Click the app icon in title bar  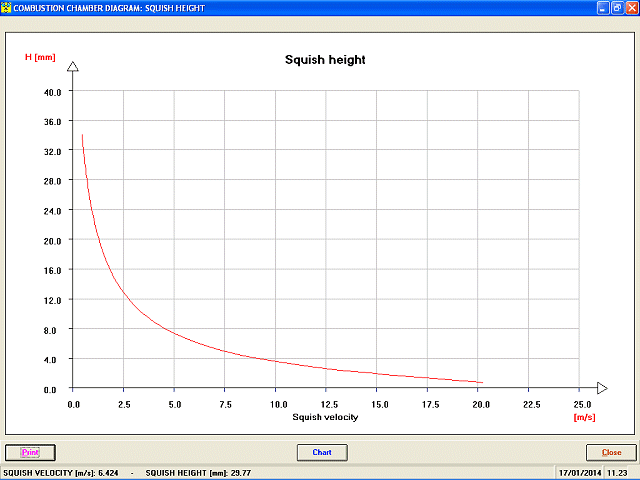pyautogui.click(x=6, y=8)
